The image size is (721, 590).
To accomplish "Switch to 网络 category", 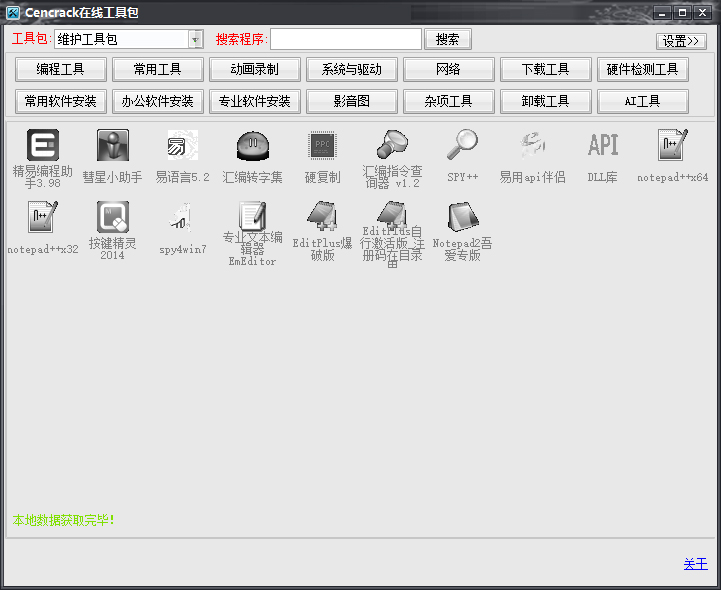I will click(x=449, y=69).
